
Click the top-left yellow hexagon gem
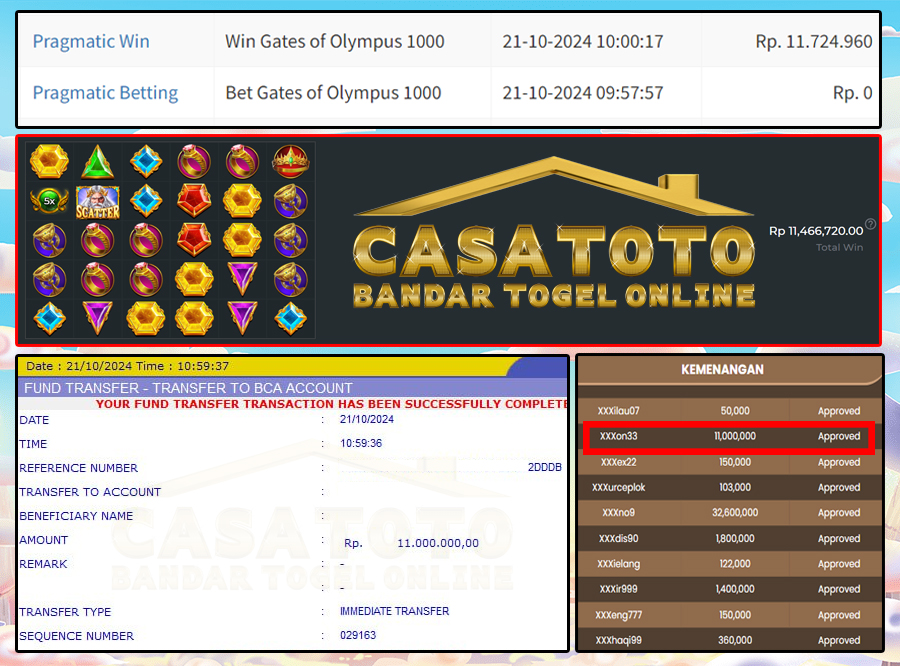point(47,161)
